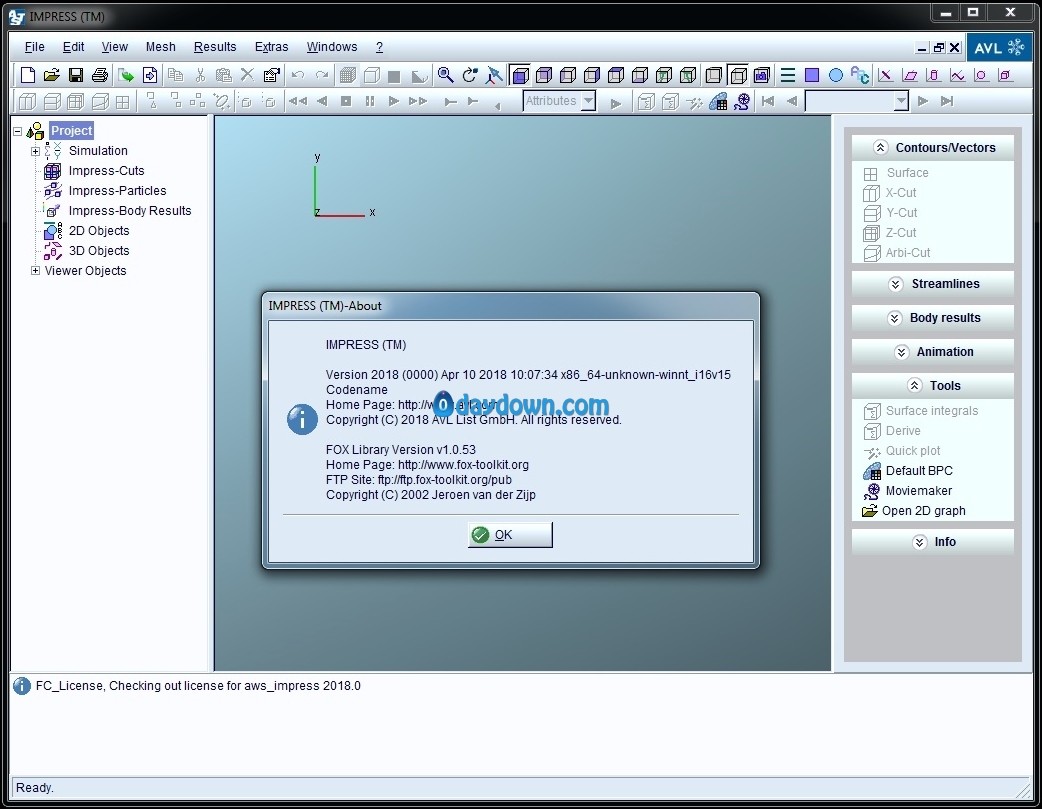Click the Properties icon in toolbar

[271, 75]
